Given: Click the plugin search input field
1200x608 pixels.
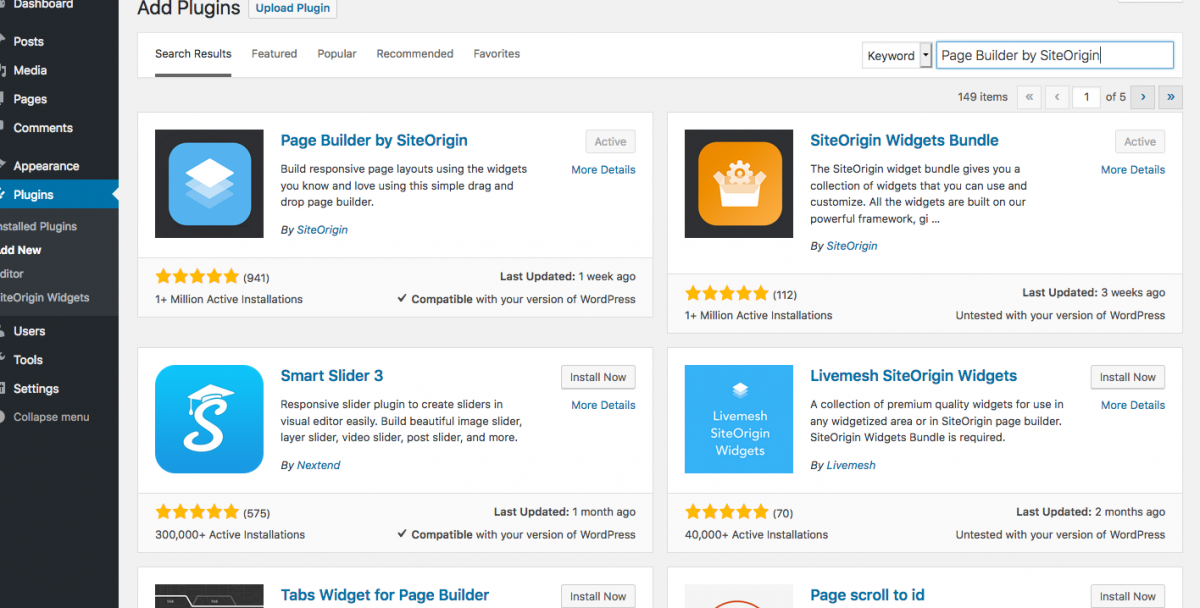Looking at the screenshot, I should point(1054,56).
